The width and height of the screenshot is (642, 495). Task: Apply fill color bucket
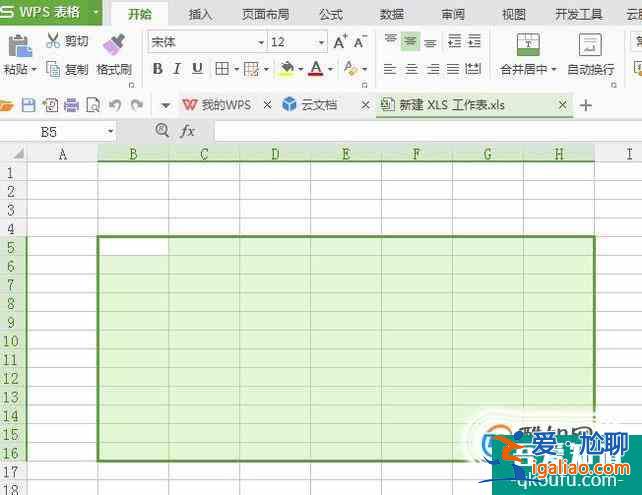tap(287, 69)
